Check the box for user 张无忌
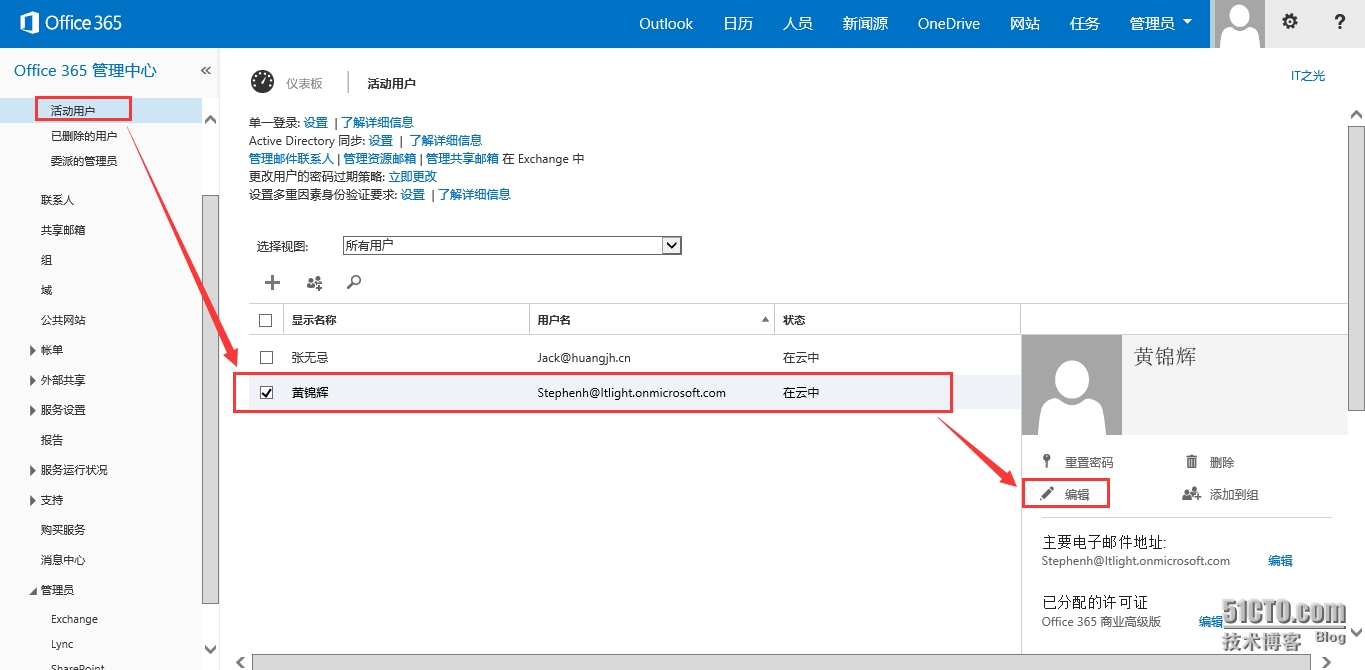Screen dimensions: 1365x670 coord(266,357)
